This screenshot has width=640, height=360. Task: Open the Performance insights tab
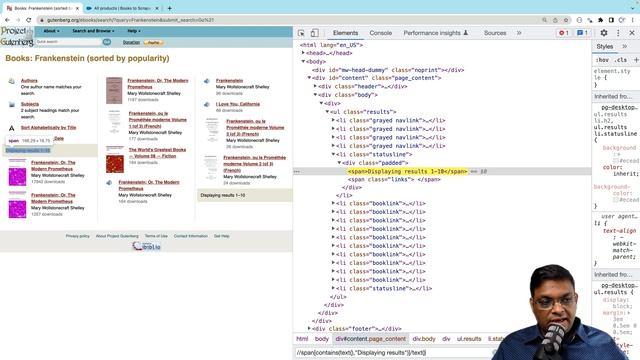pyautogui.click(x=436, y=33)
